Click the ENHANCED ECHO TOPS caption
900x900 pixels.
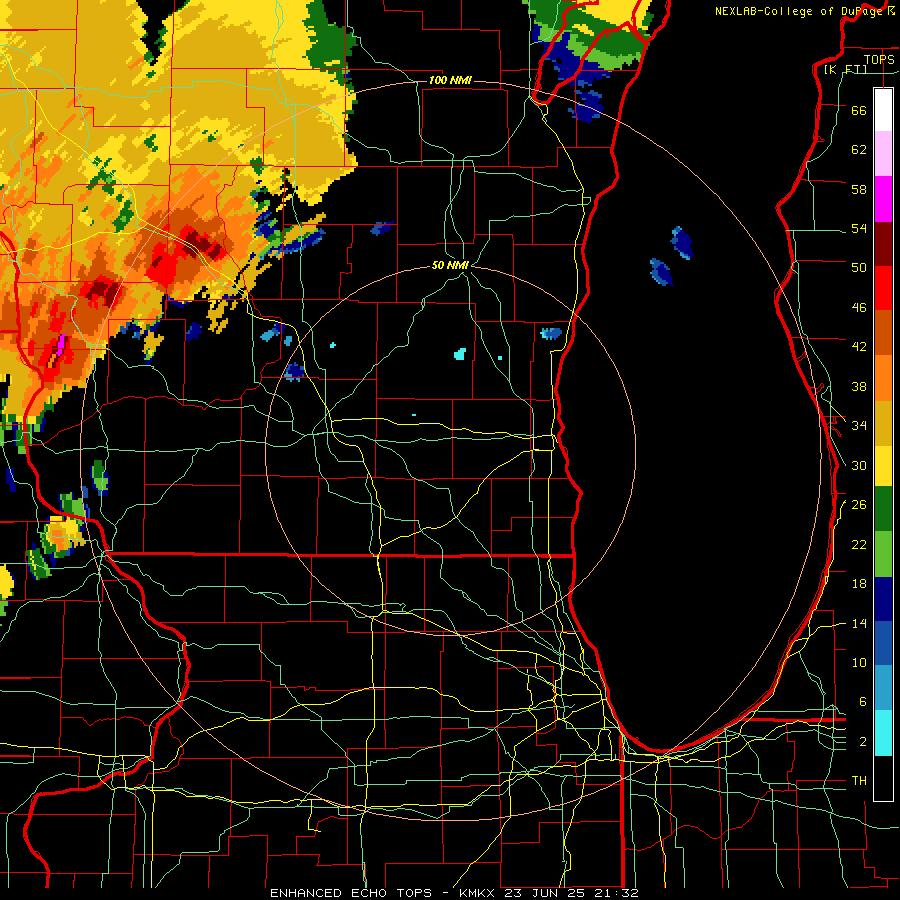point(351,893)
